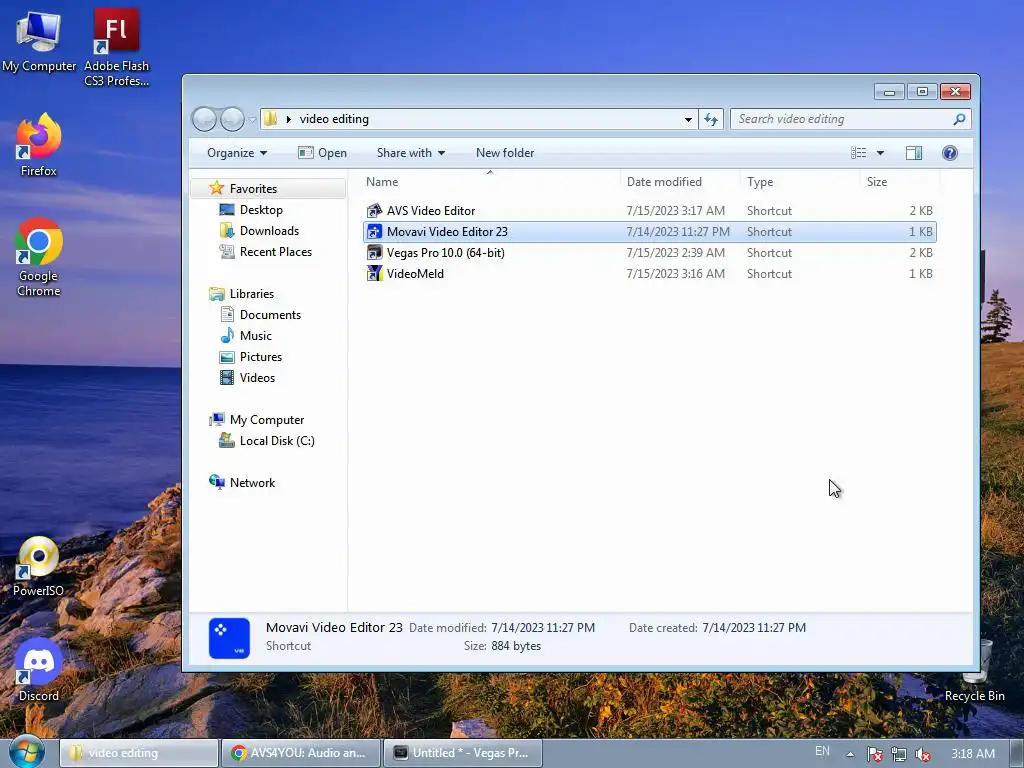The width and height of the screenshot is (1024, 768).
Task: Open the Windows Start orb
Action: click(27, 751)
